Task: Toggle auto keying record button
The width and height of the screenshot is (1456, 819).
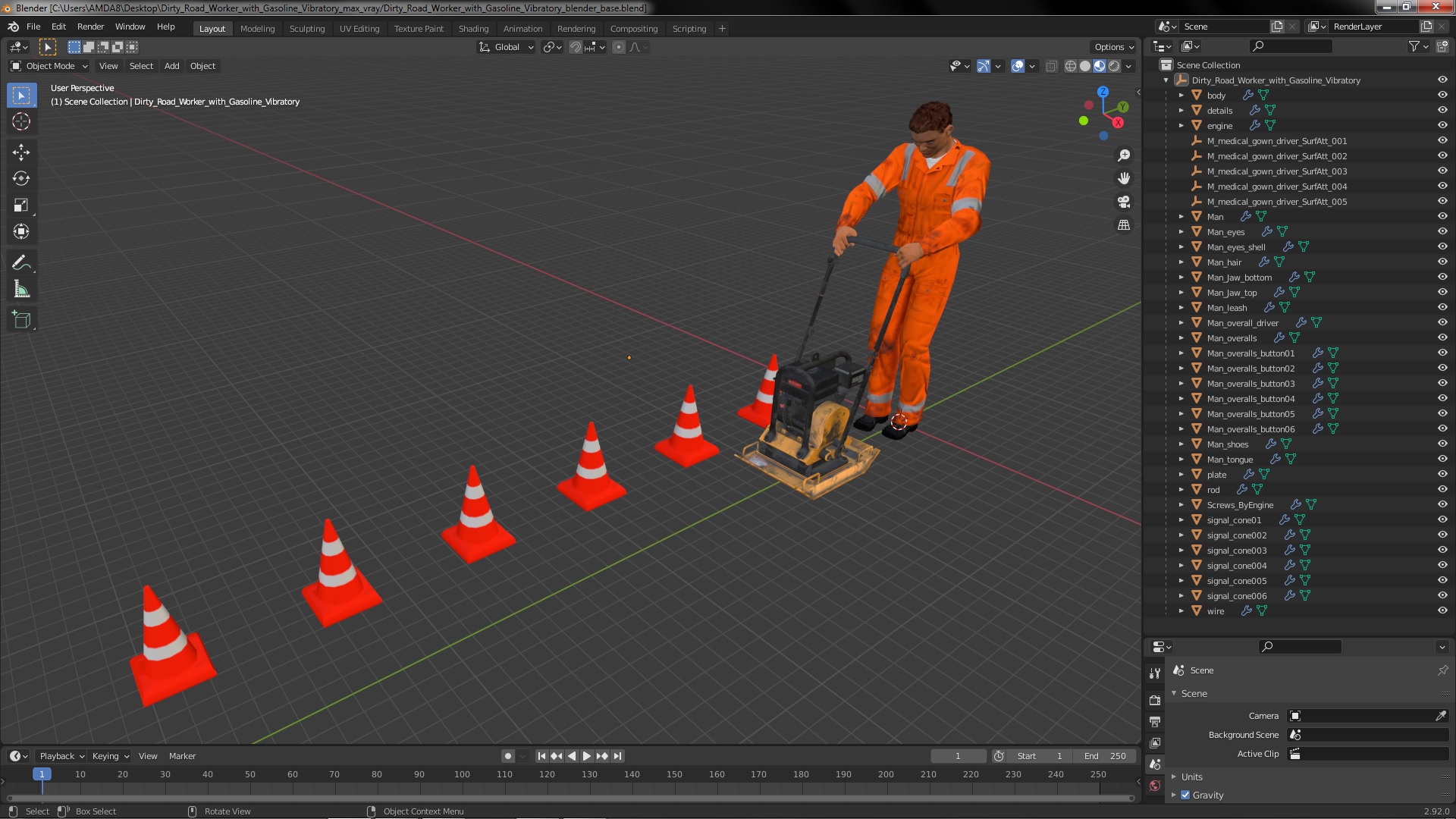Action: (x=508, y=756)
